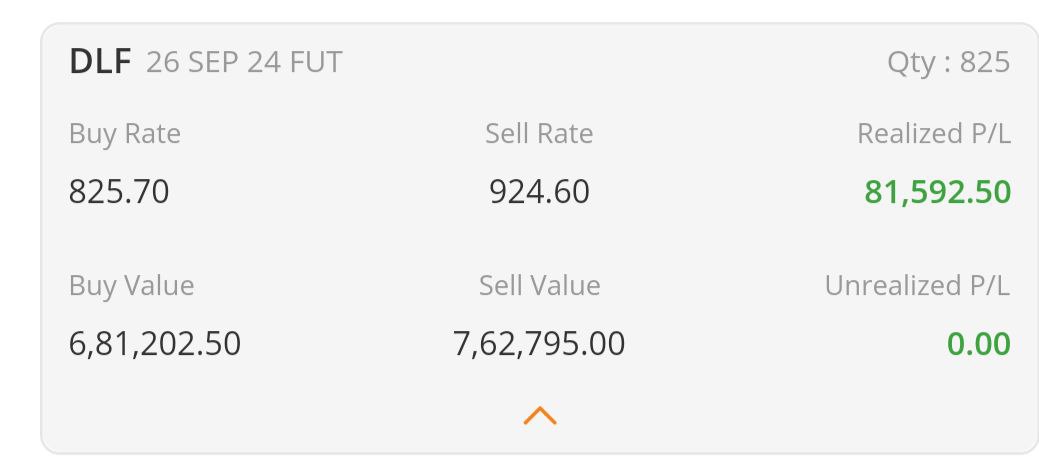Select the 26 SEP 24 FUT contract text
This screenshot has height=473, width=1039.
point(243,63)
